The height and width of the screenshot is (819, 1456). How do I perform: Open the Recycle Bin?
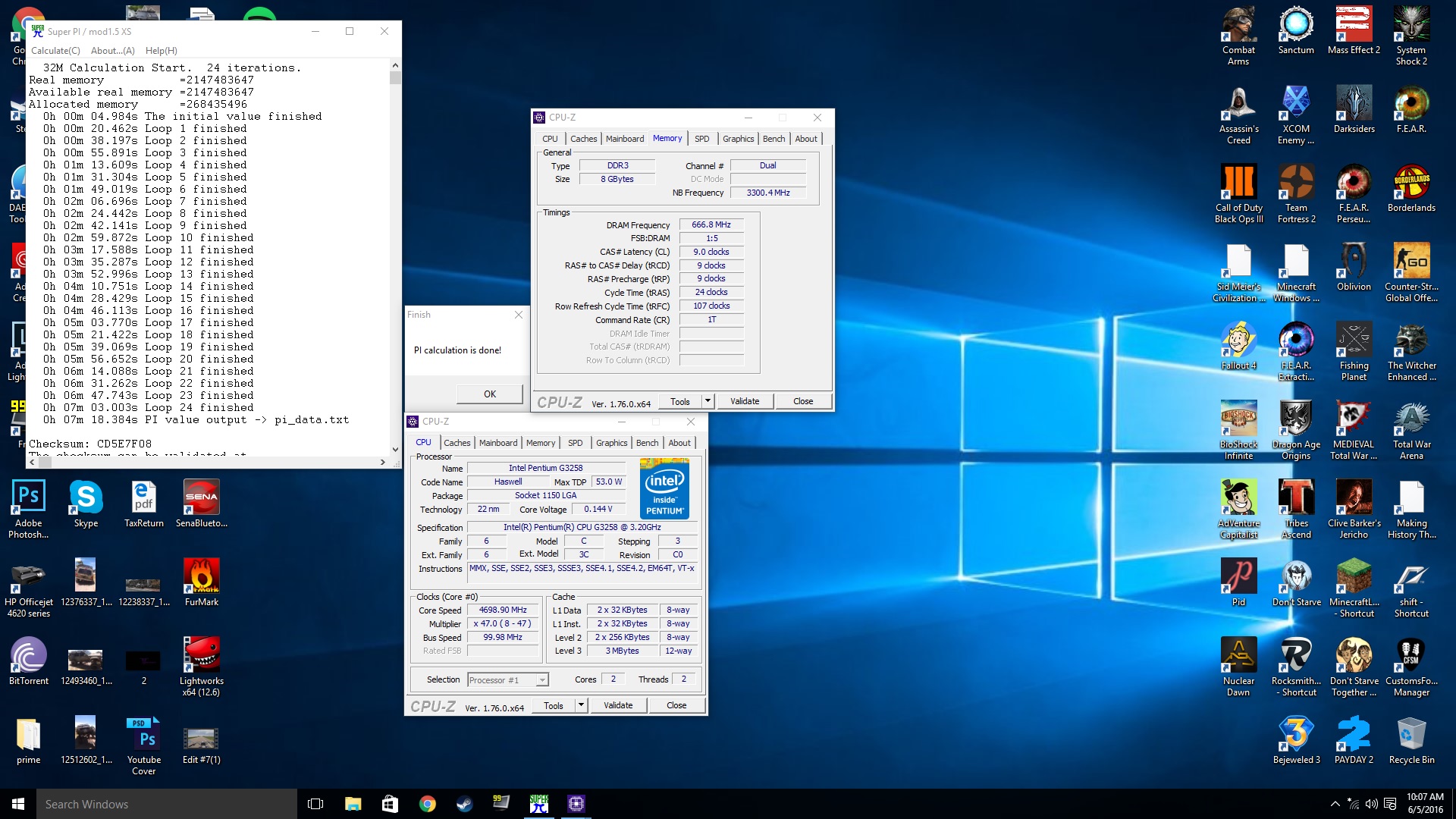coord(1411,740)
